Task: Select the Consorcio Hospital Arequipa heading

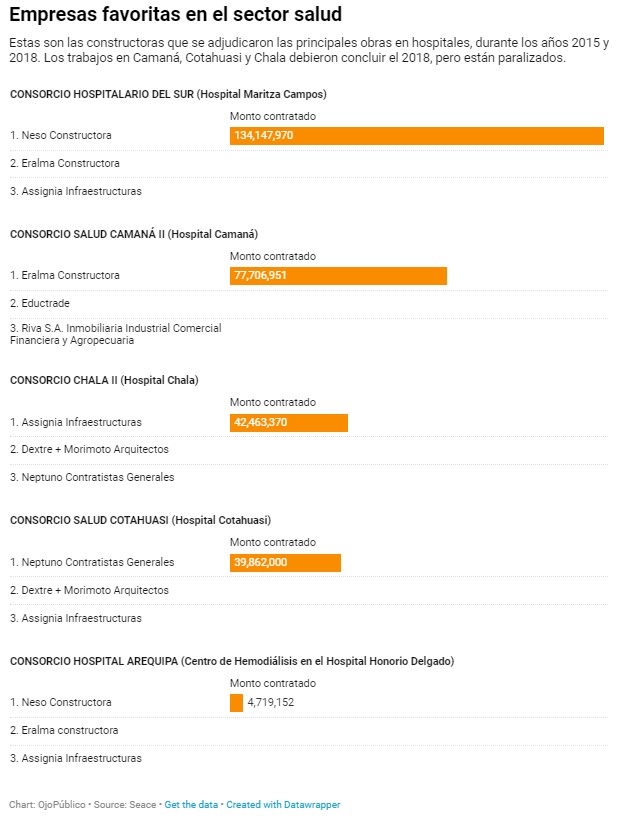Action: pyautogui.click(x=232, y=661)
